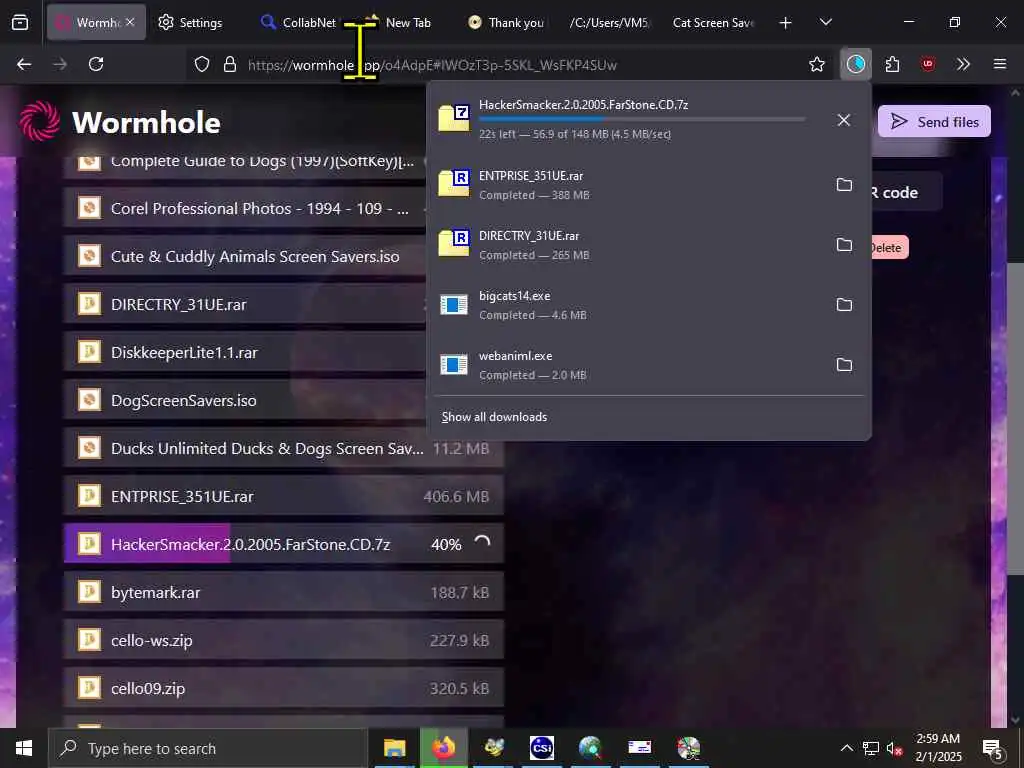The width and height of the screenshot is (1024, 768).
Task: Show webaniml.exe in folder
Action: point(844,365)
